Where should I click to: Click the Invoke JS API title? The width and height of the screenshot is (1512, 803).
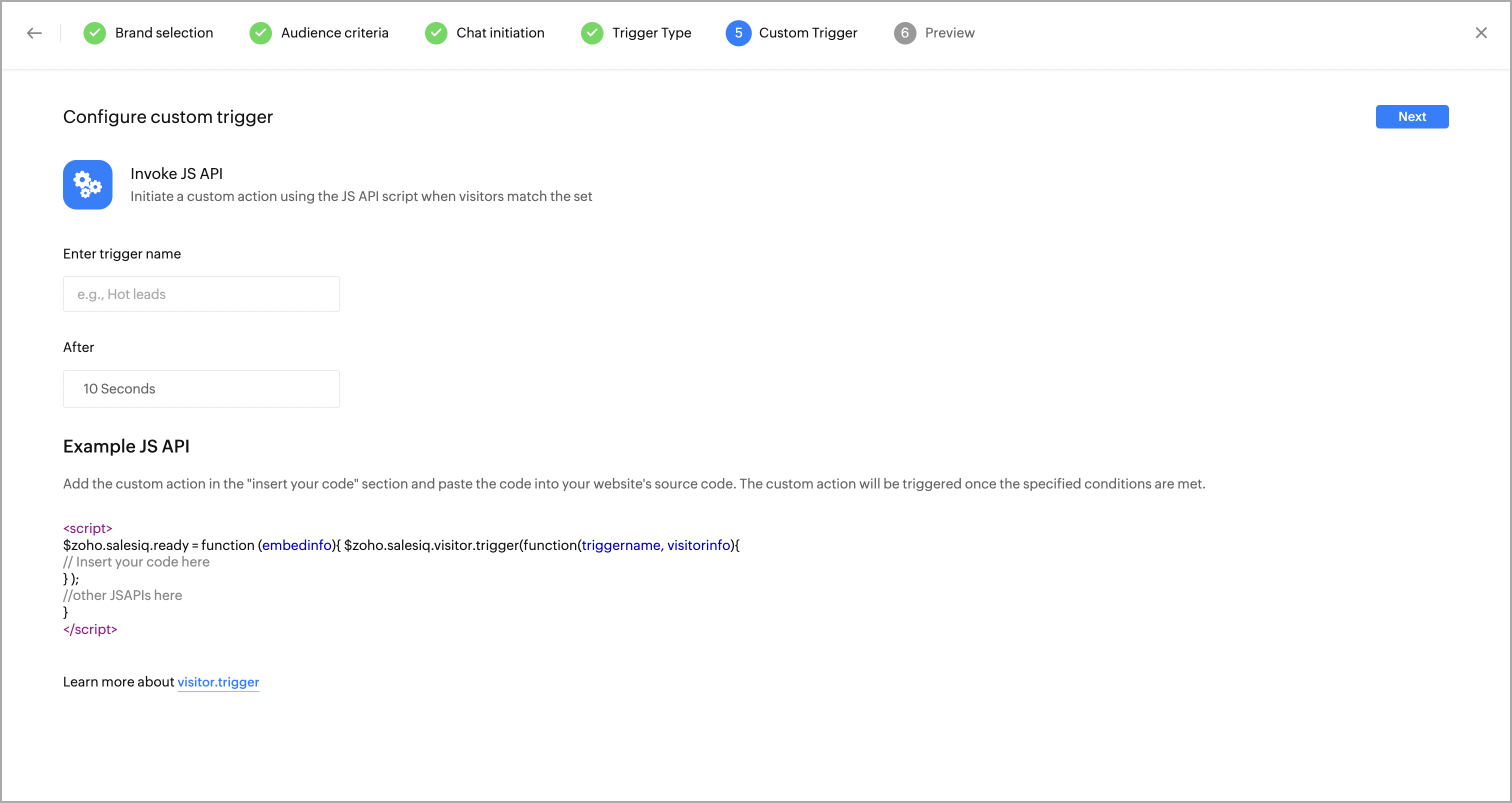click(177, 174)
